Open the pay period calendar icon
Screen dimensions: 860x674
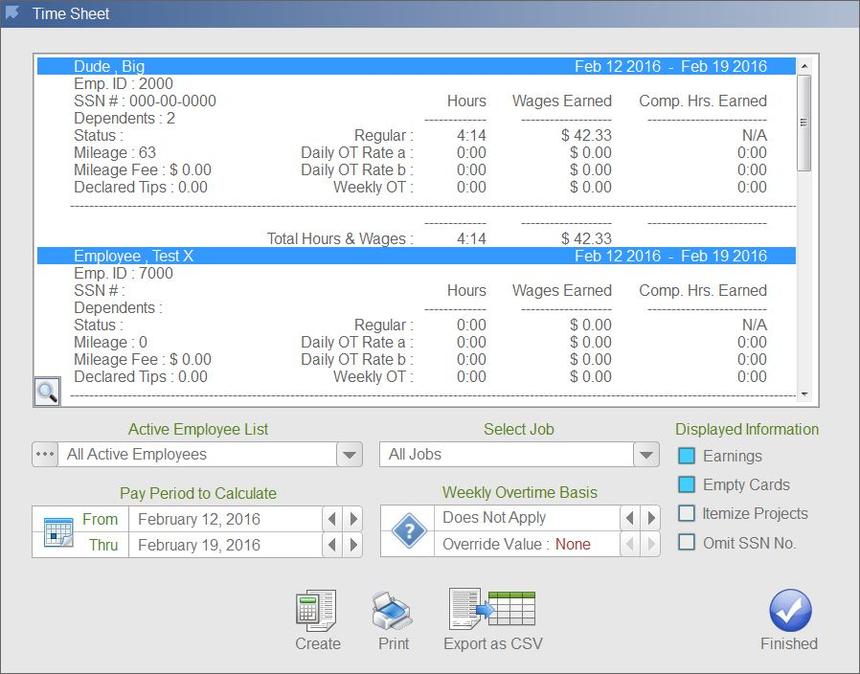point(58,531)
